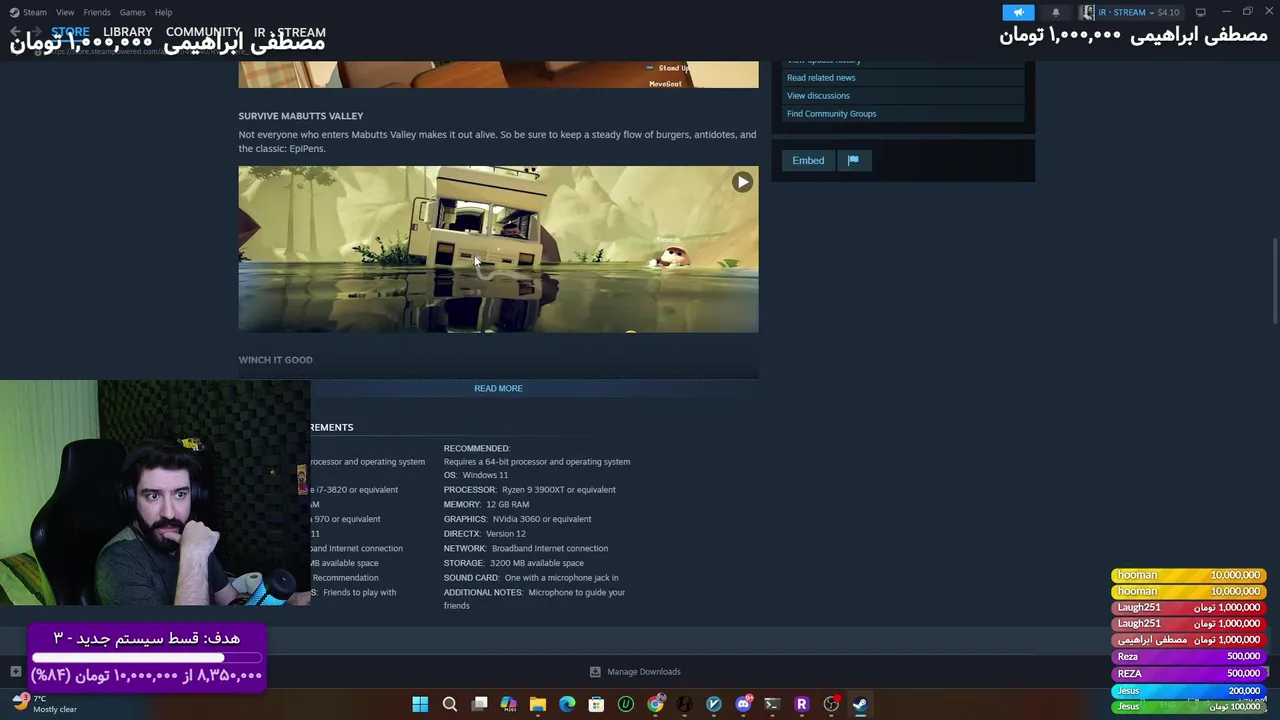Click the $4.10 wallet balance
1280x720 pixels.
click(1168, 12)
